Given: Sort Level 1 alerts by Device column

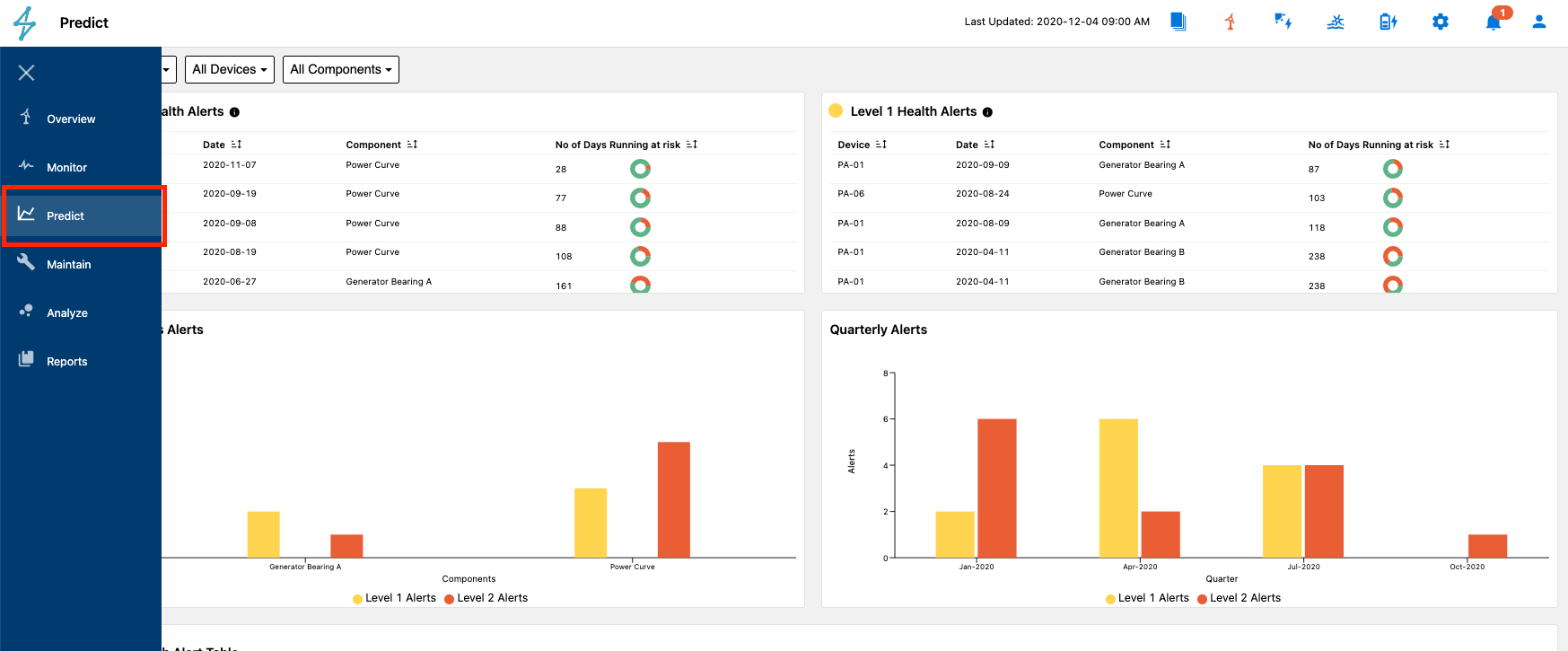Looking at the screenshot, I should tap(881, 145).
